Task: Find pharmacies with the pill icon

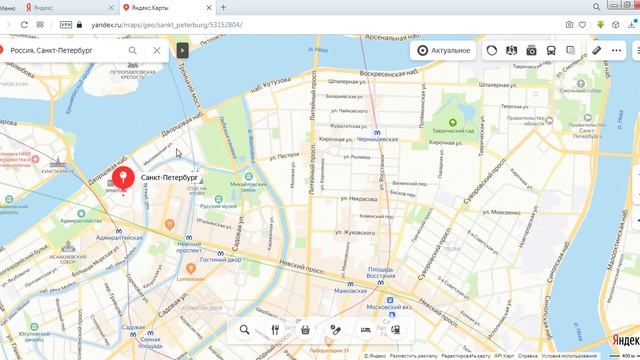Action: click(x=335, y=330)
